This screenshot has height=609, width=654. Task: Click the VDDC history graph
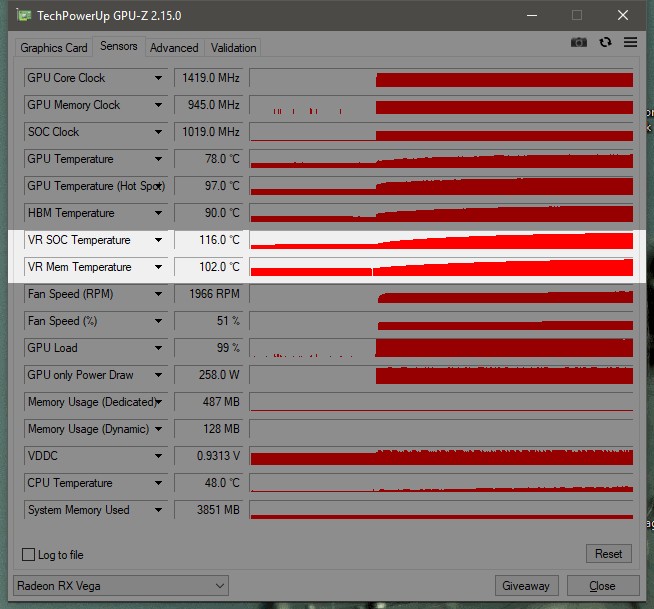[x=441, y=456]
